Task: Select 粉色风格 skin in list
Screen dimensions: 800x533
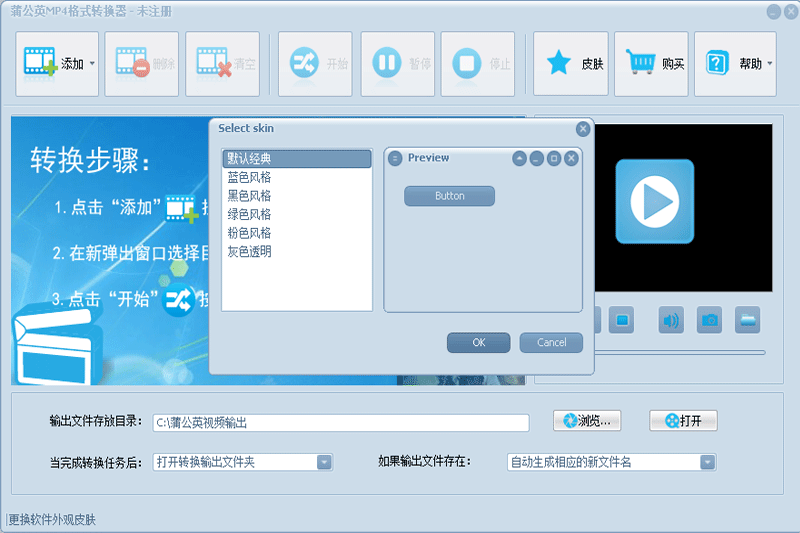Action: 297,233
